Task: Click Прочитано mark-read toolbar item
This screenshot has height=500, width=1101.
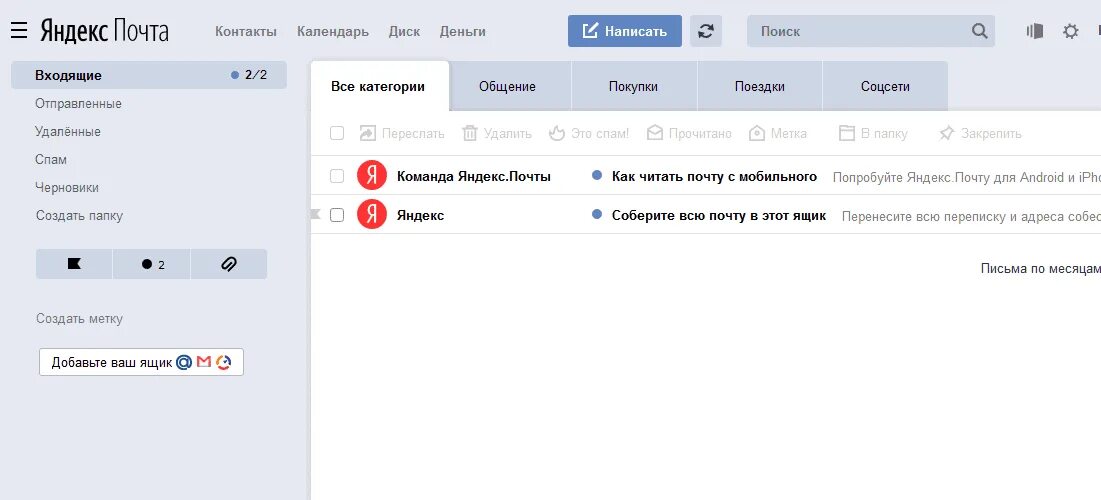Action: coord(689,133)
